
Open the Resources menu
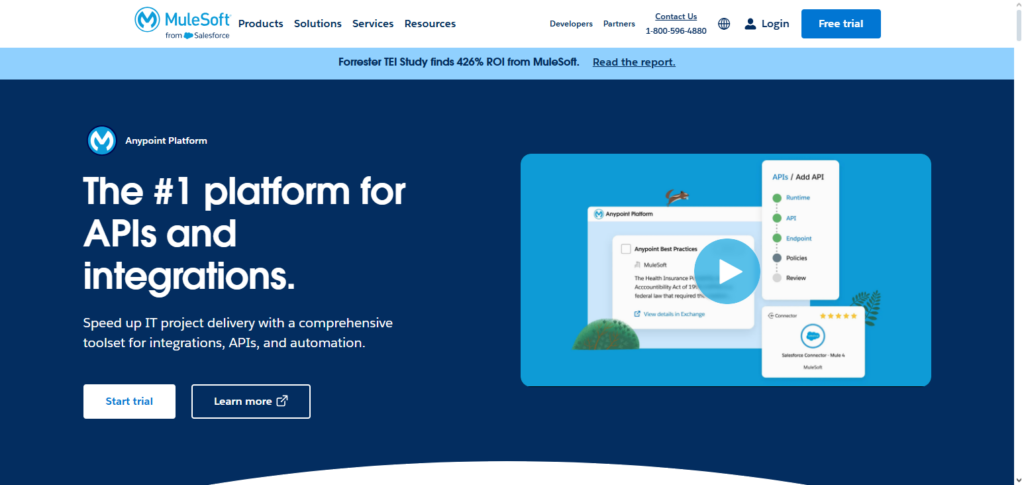pyautogui.click(x=430, y=23)
